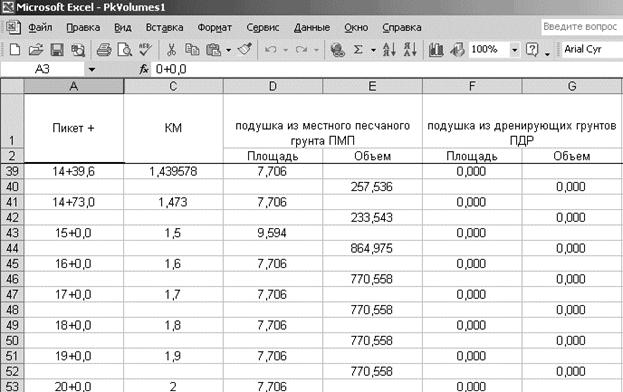Screen dimensions: 623x392
Task: Open the Вид menu
Action: pyautogui.click(x=123, y=27)
